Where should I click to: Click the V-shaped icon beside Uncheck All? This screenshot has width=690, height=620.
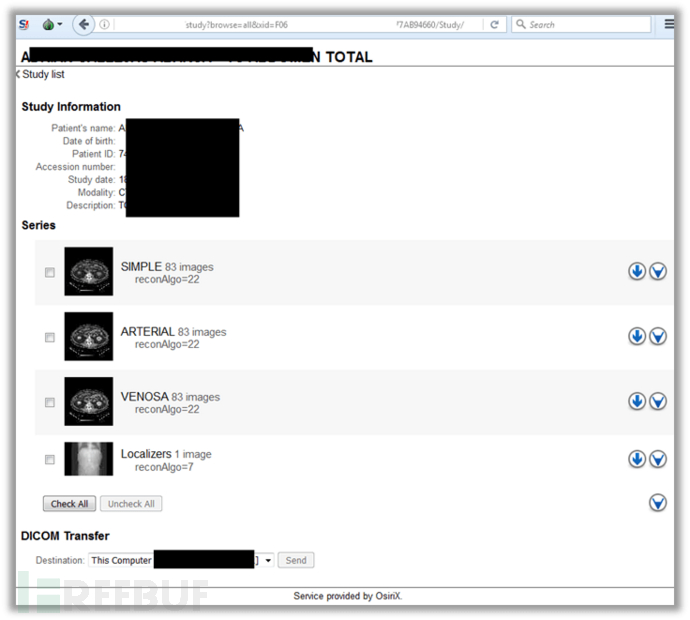click(x=658, y=503)
